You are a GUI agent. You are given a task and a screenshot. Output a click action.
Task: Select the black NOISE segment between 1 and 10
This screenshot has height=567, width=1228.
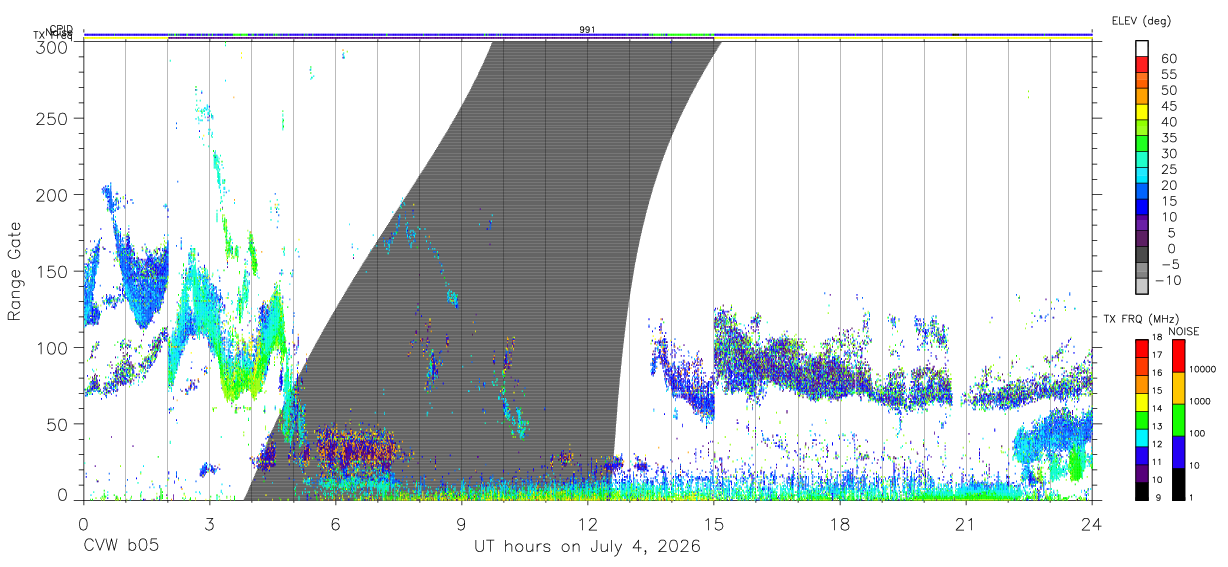coord(1179,482)
